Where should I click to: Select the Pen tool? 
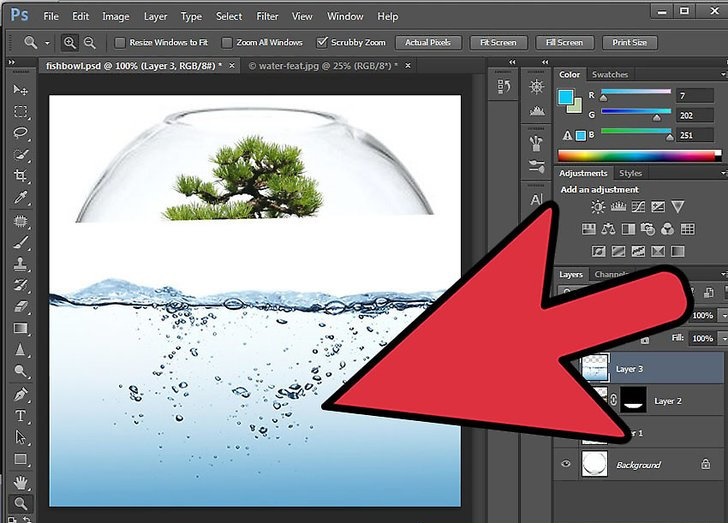(x=20, y=394)
